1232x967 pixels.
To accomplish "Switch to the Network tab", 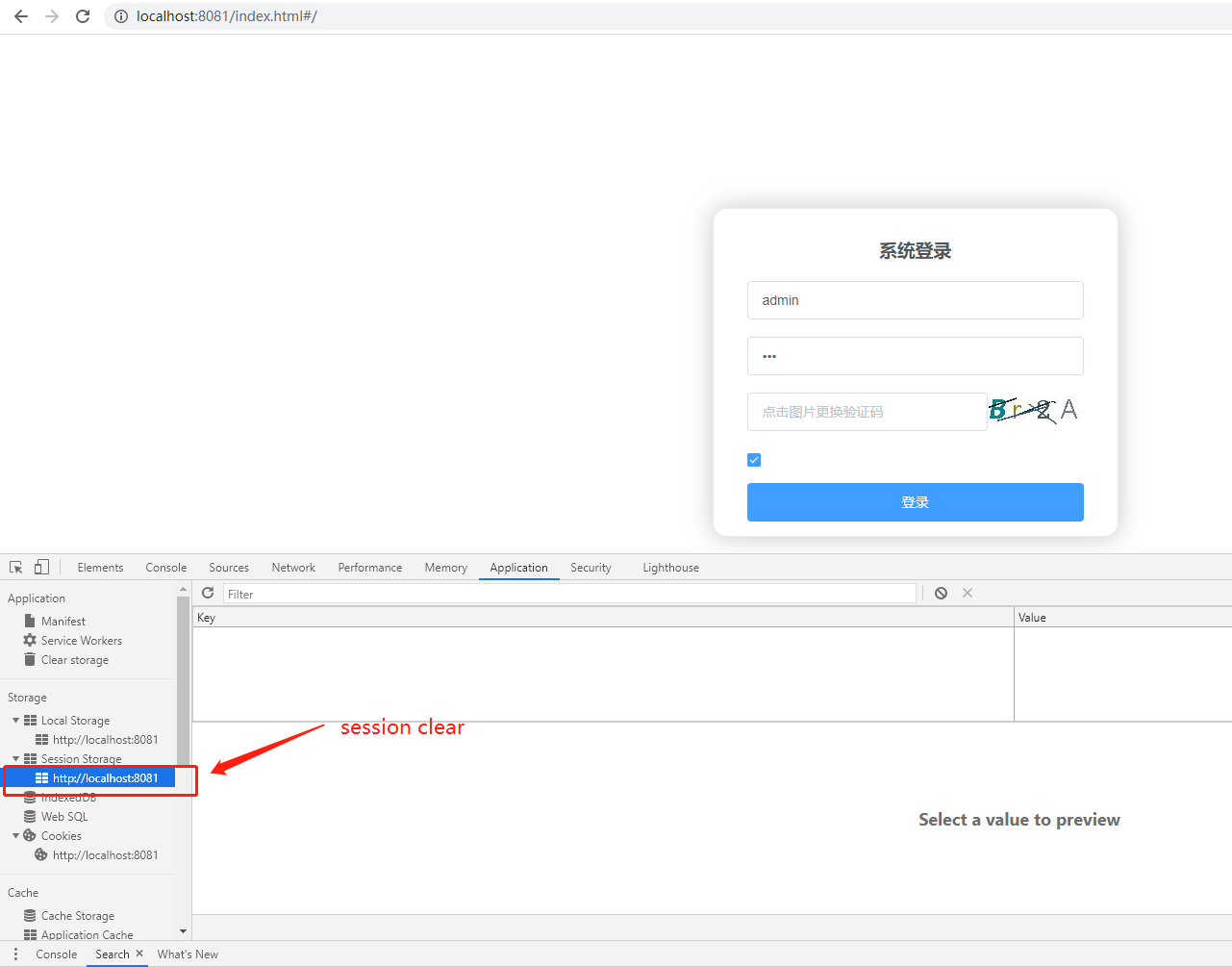I will [x=292, y=567].
